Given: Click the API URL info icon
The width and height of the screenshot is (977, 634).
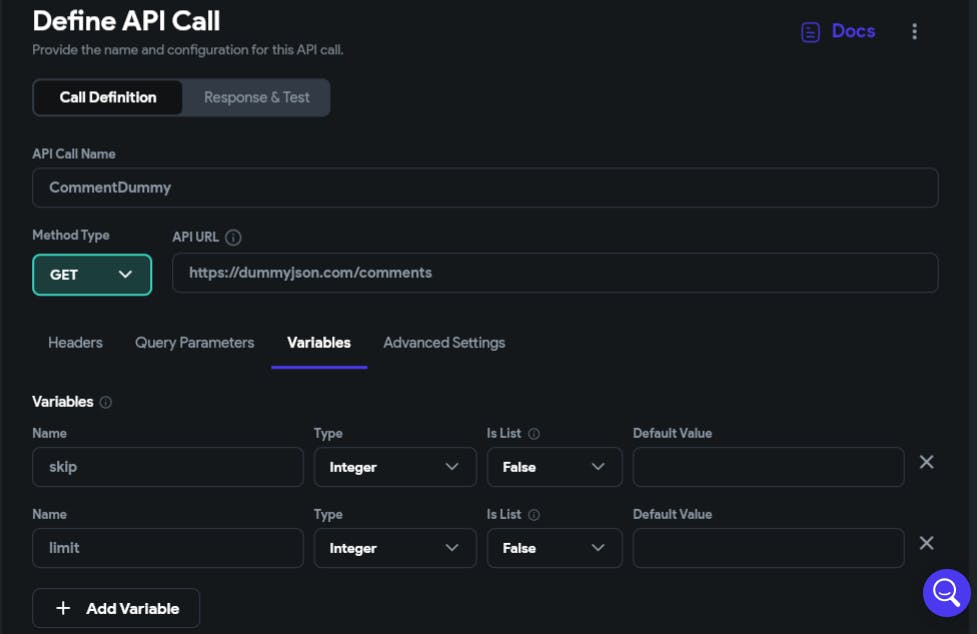Looking at the screenshot, I should pos(233,238).
